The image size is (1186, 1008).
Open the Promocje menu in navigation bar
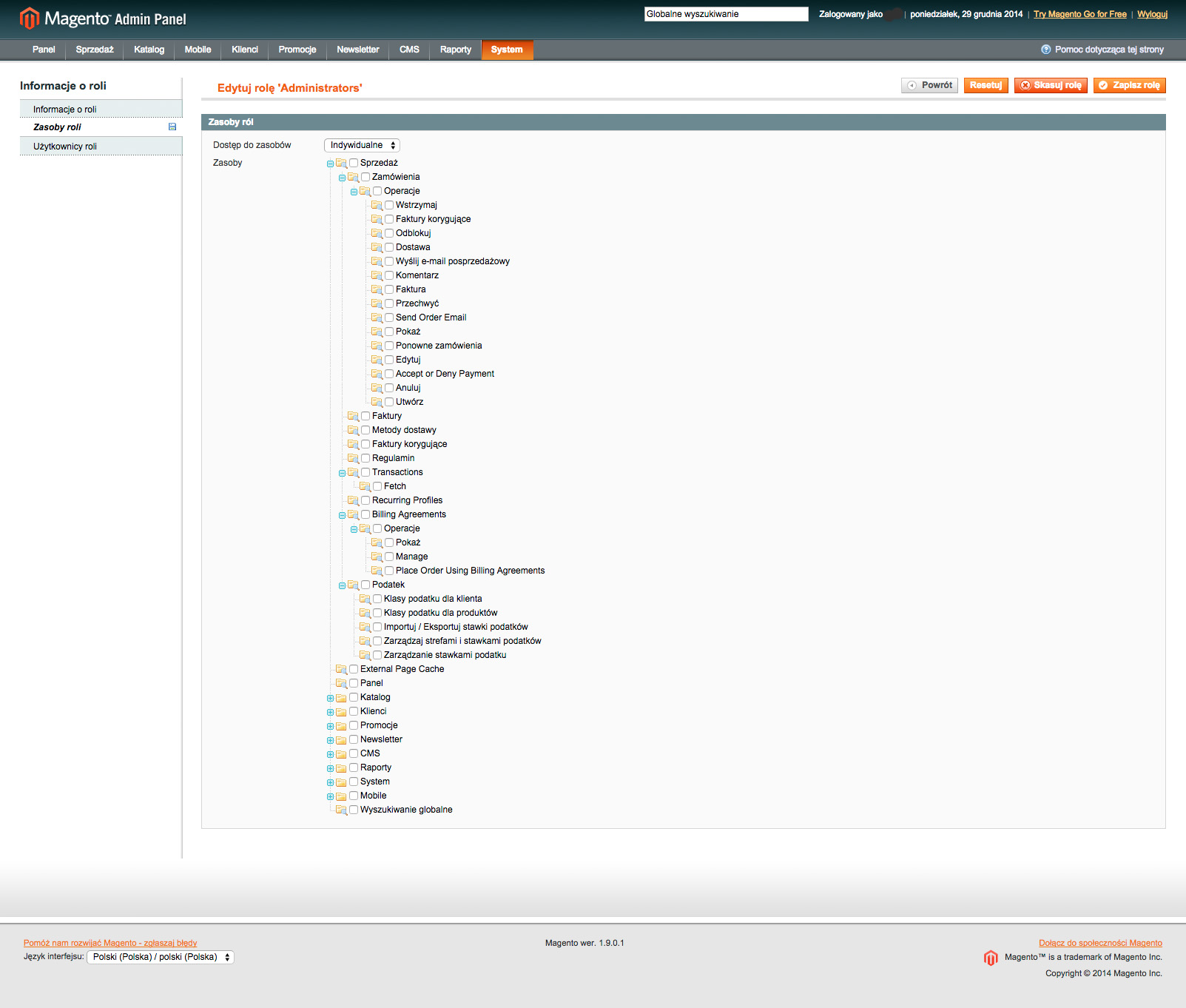pos(297,50)
